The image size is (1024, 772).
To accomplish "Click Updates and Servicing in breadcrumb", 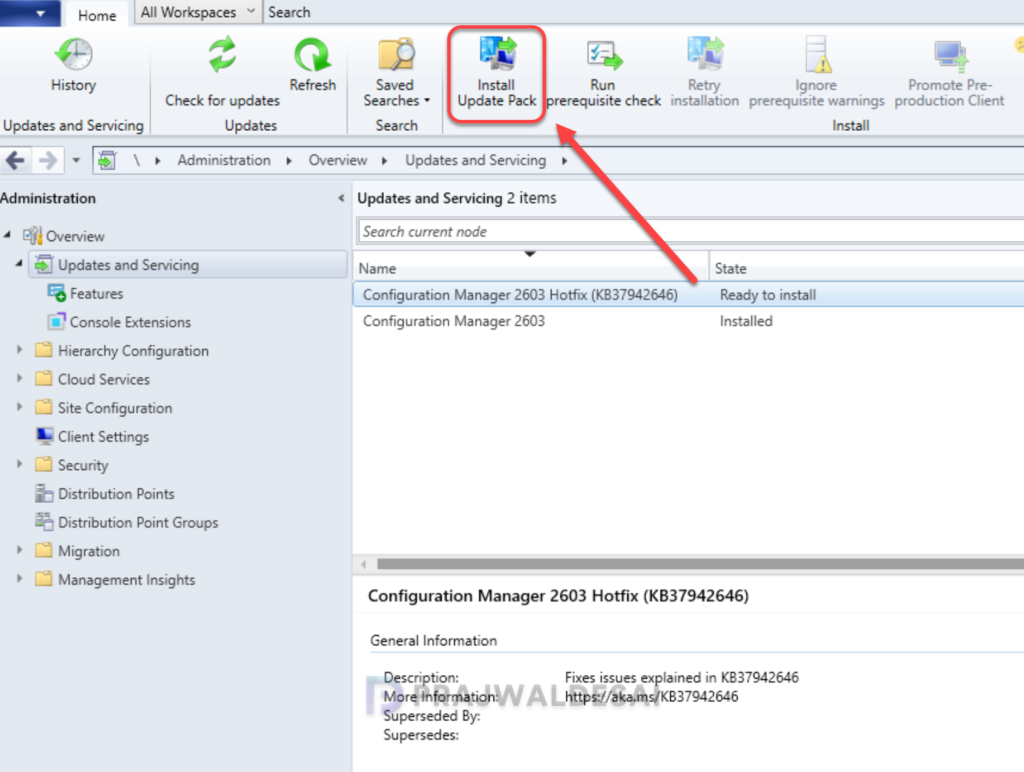I will pos(475,160).
